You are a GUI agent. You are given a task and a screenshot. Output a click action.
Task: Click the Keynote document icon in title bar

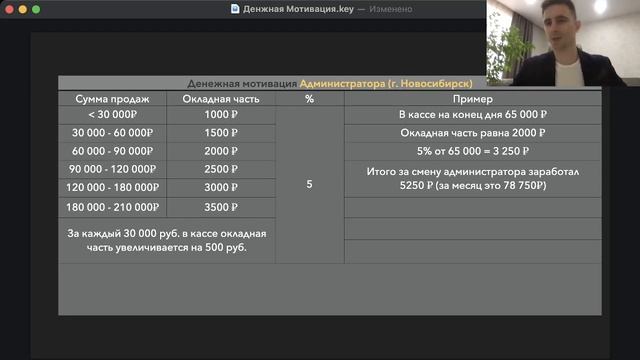coord(235,9)
